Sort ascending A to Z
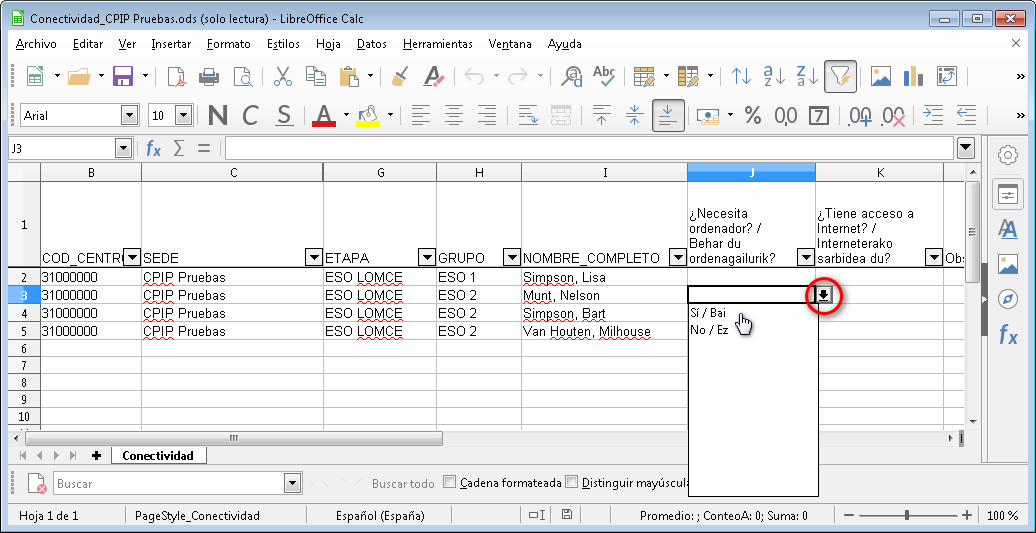1036x533 pixels. coord(774,77)
